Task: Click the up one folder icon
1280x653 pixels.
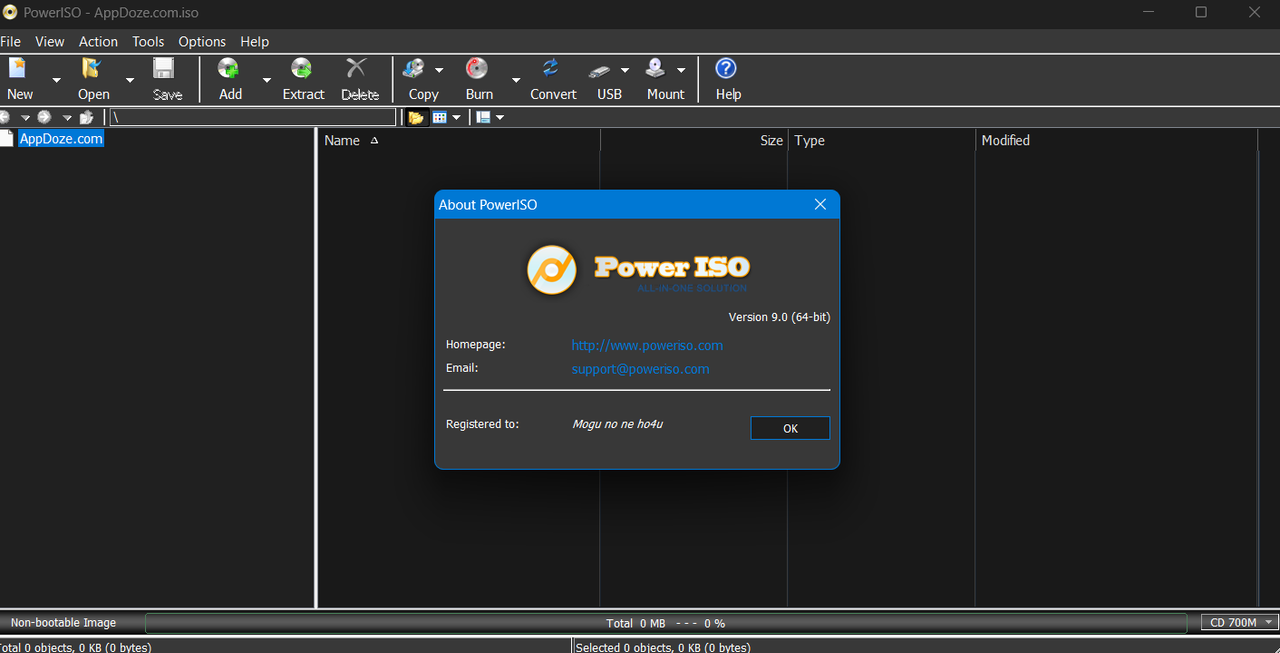Action: (86, 117)
